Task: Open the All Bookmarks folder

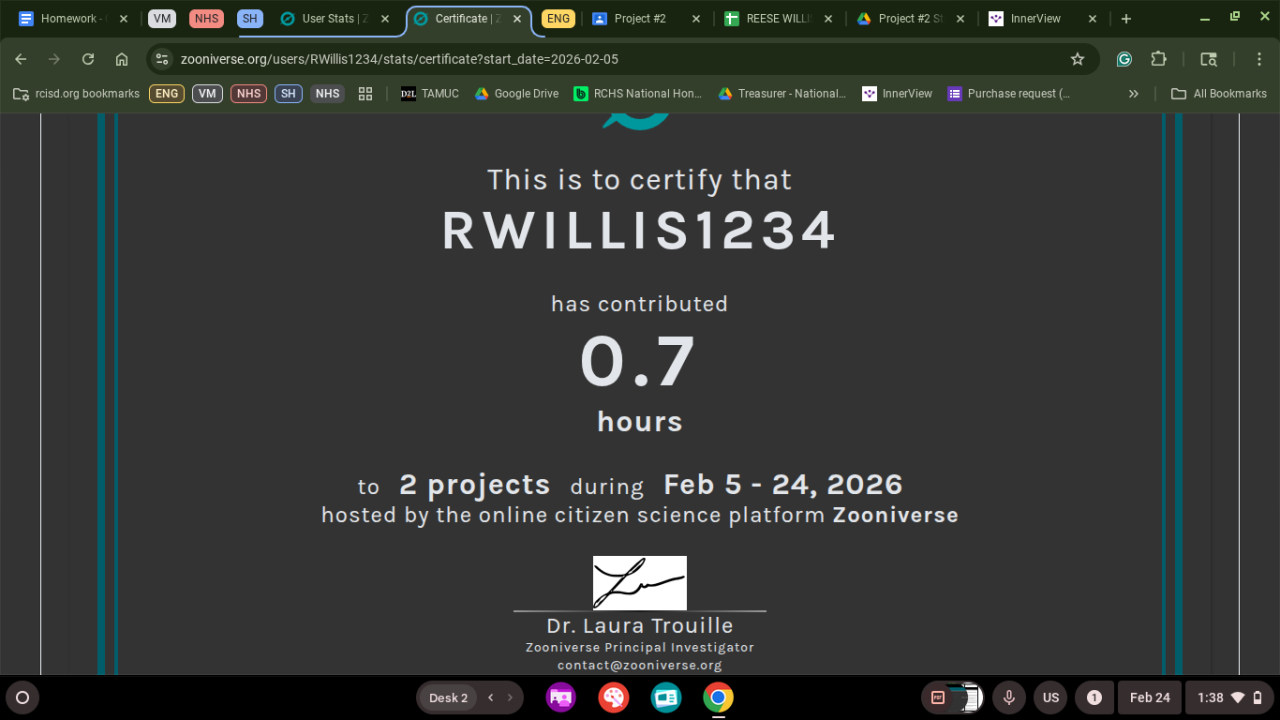Action: point(1219,93)
